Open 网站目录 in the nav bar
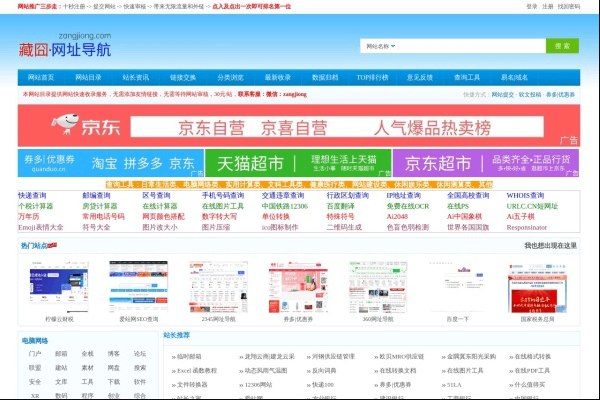The width and height of the screenshot is (600, 400). pos(88,77)
